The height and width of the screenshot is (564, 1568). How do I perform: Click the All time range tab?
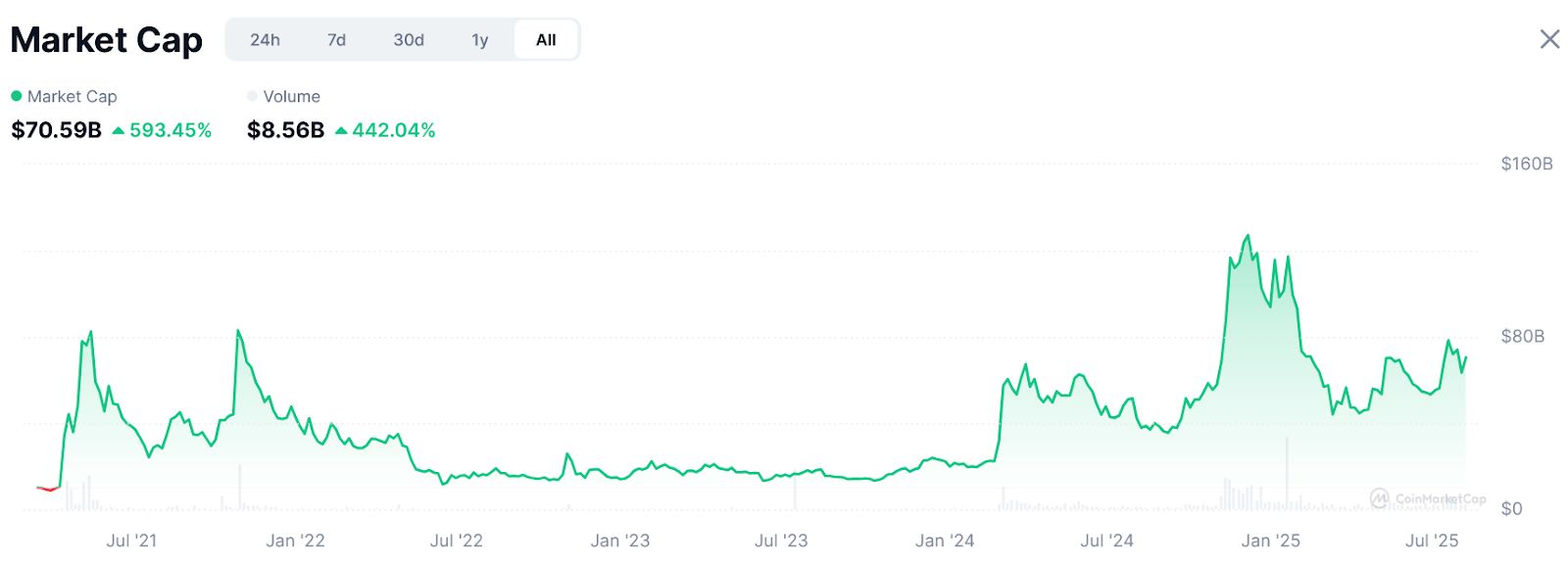coord(546,40)
